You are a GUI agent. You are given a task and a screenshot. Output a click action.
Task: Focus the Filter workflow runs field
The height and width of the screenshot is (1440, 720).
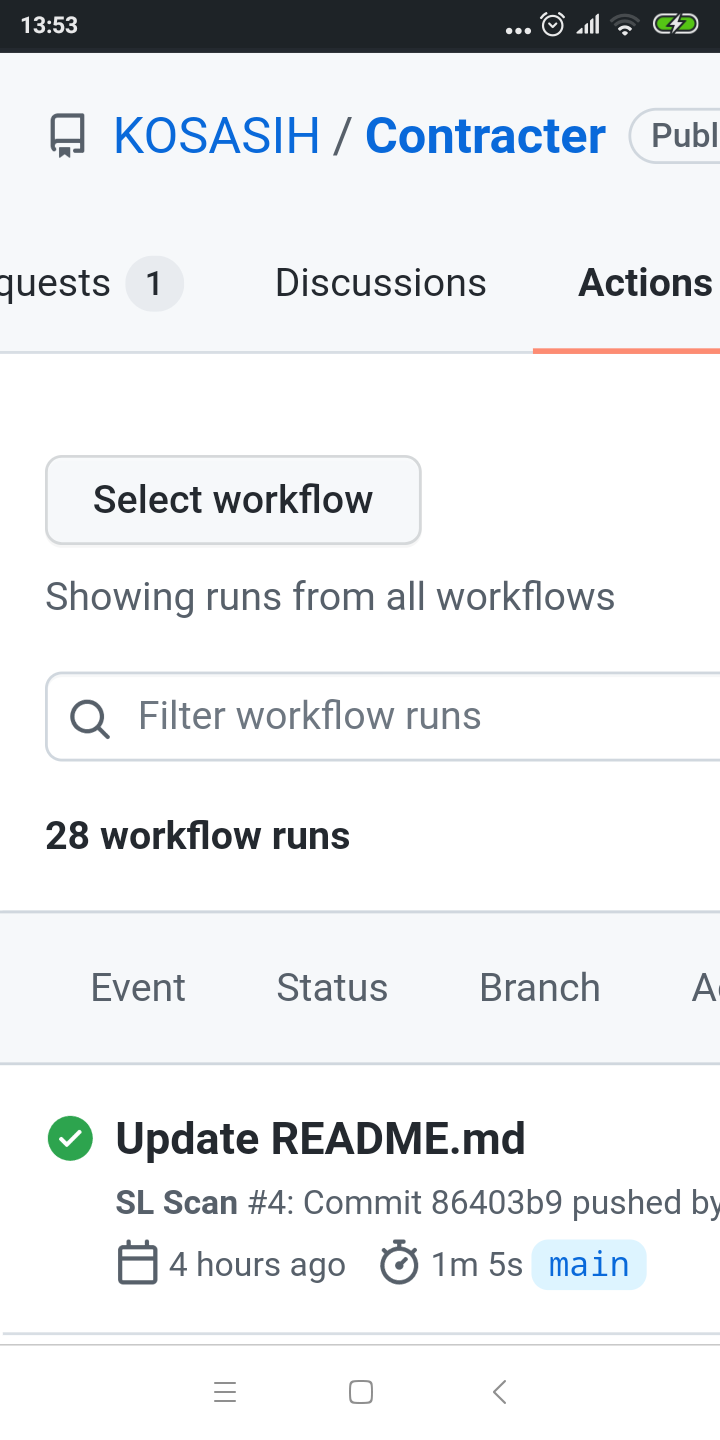383,717
